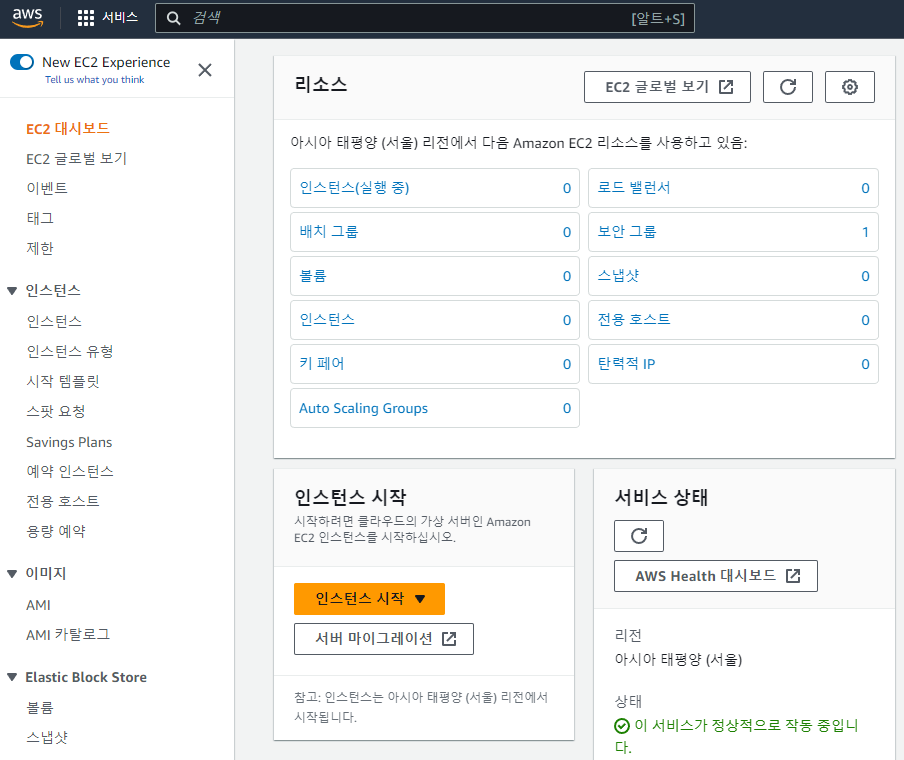904x760 pixels.
Task: Open 스냅샷 in the sidebar
Action: pos(47,738)
